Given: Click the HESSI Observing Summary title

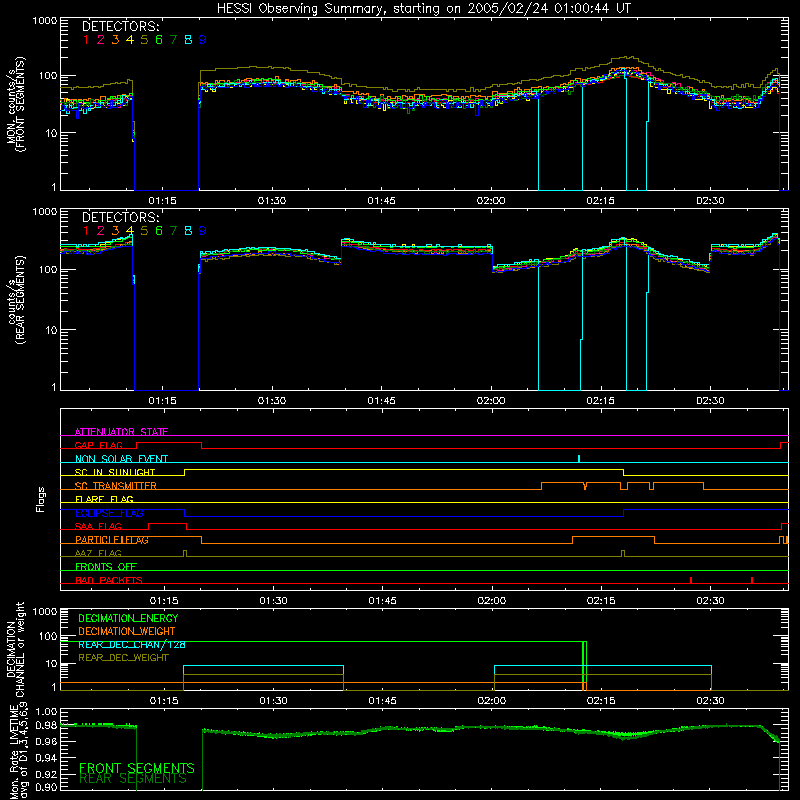Looking at the screenshot, I should click(423, 9).
